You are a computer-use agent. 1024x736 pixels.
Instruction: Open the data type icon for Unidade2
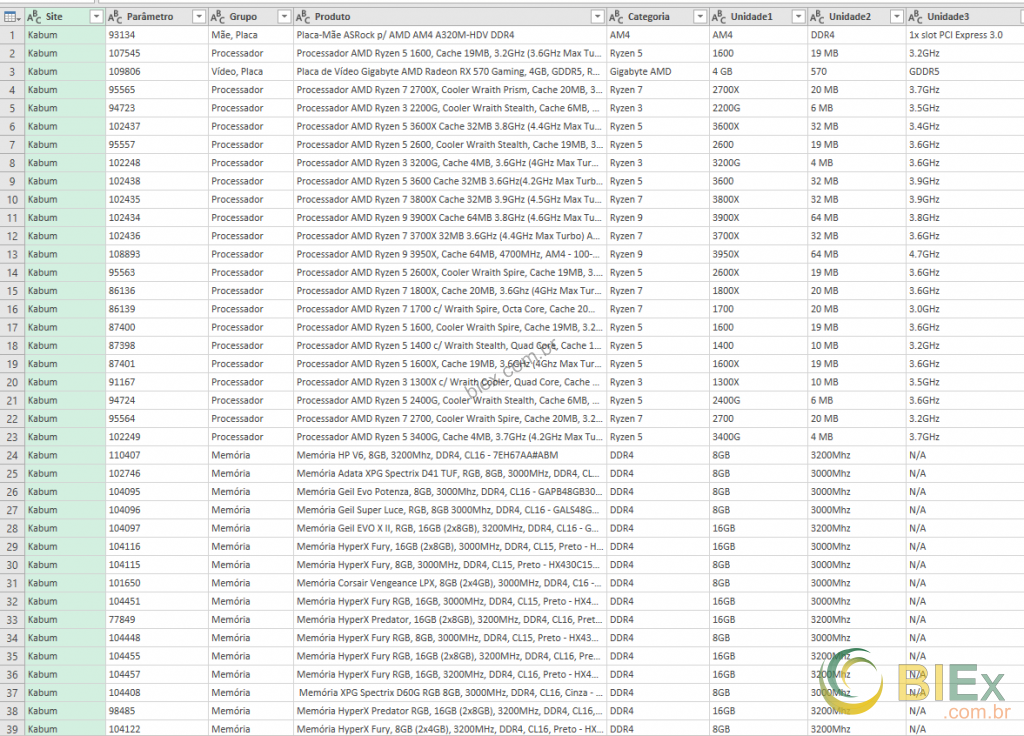[x=817, y=16]
